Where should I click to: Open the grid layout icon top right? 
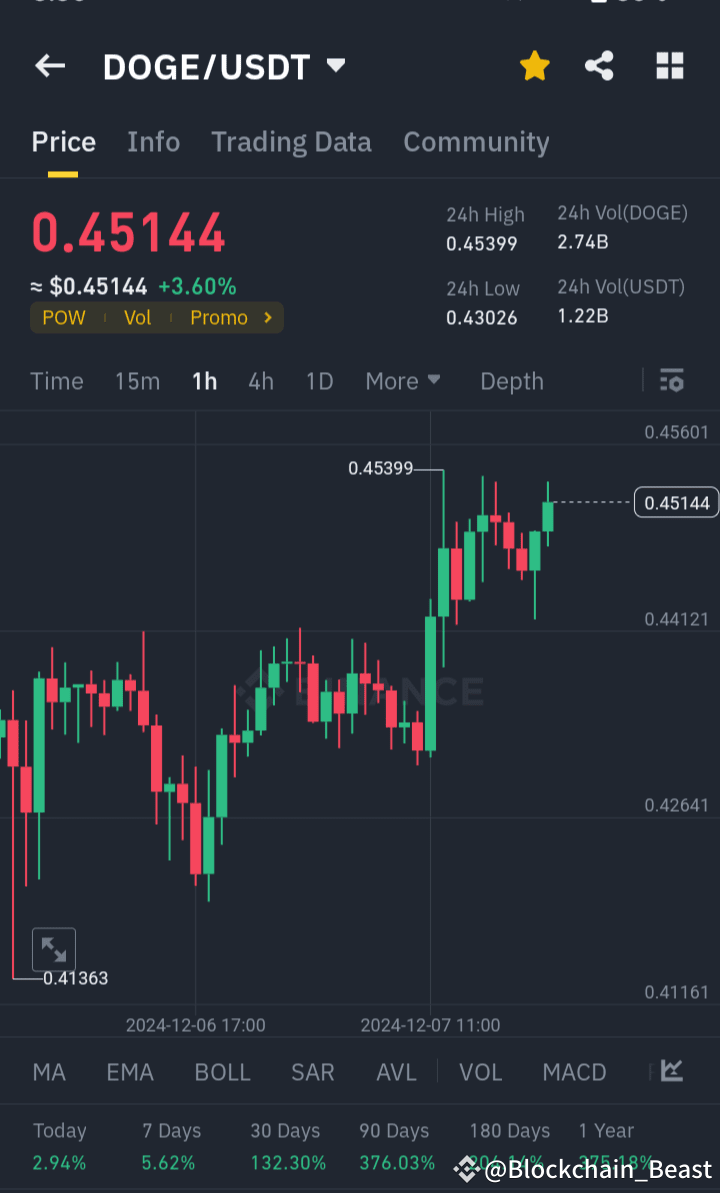(x=669, y=65)
